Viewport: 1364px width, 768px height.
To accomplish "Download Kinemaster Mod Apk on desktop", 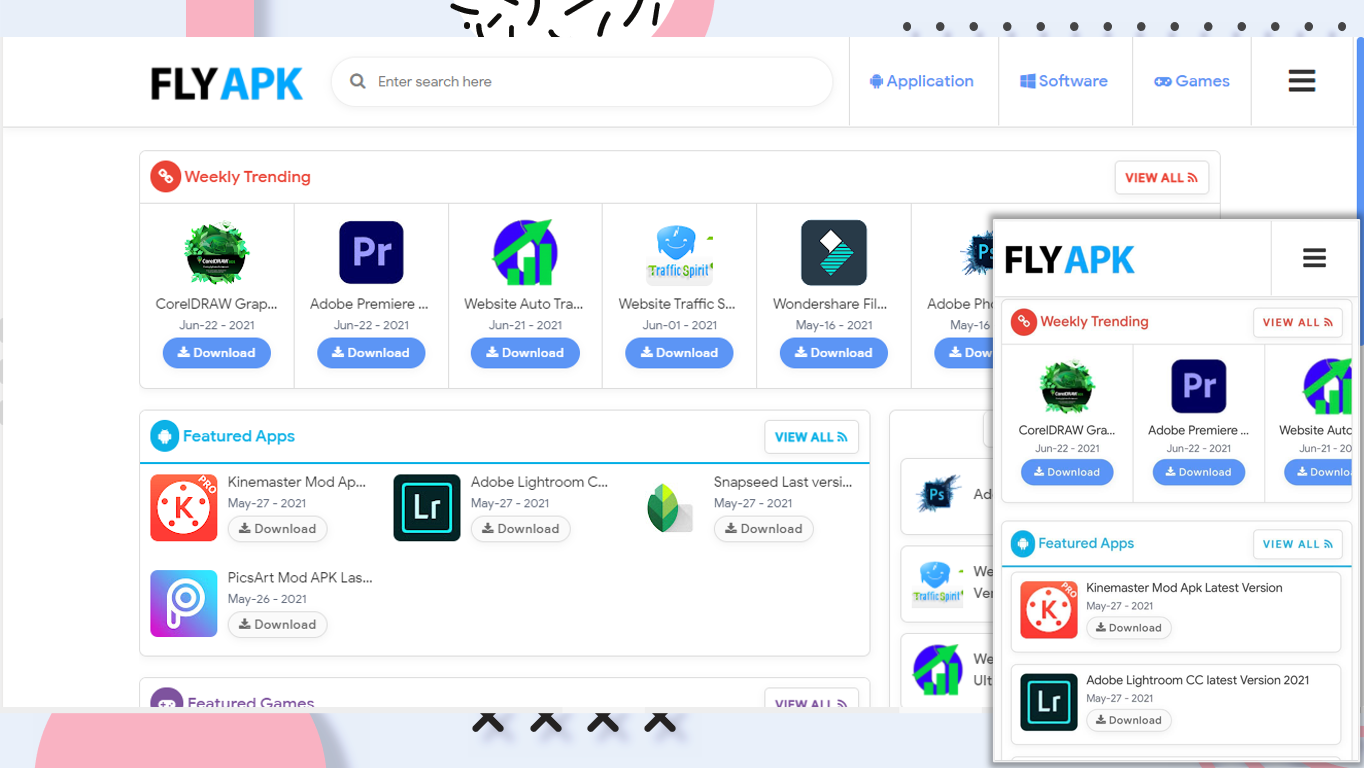I will click(277, 529).
